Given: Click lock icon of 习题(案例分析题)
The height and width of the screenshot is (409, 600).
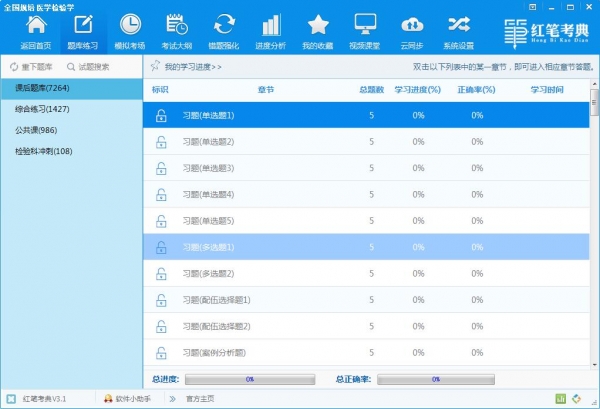Looking at the screenshot, I should point(161,353).
